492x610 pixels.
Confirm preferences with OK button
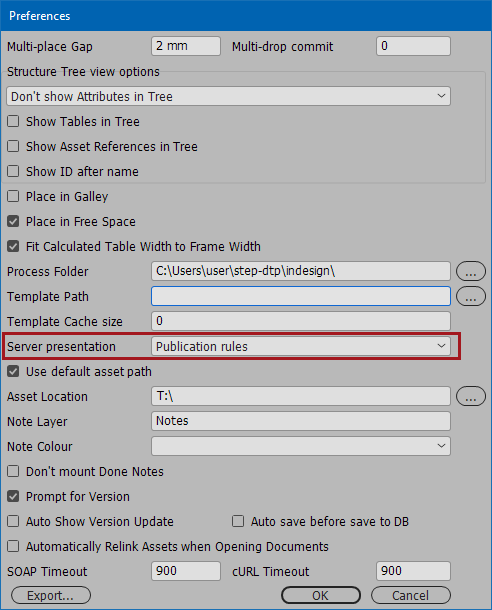click(x=320, y=596)
